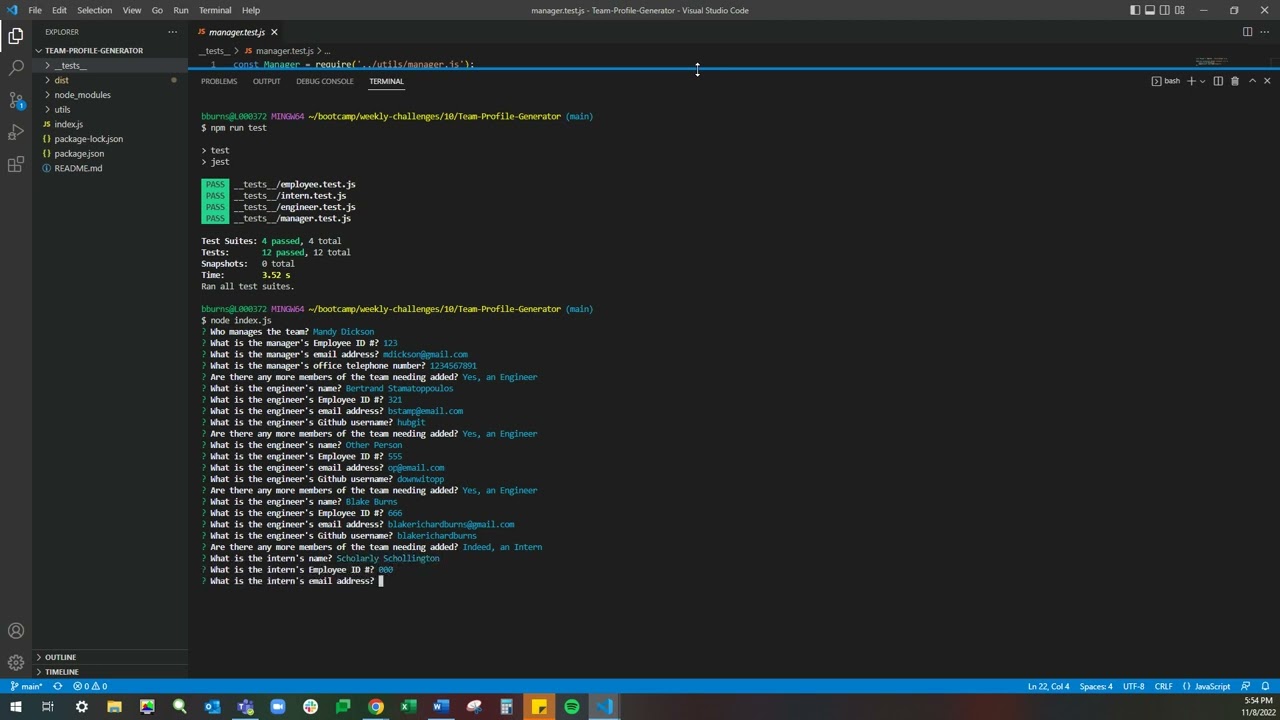Viewport: 1280px width, 720px height.
Task: Synchronize changes from status bar
Action: click(58, 686)
